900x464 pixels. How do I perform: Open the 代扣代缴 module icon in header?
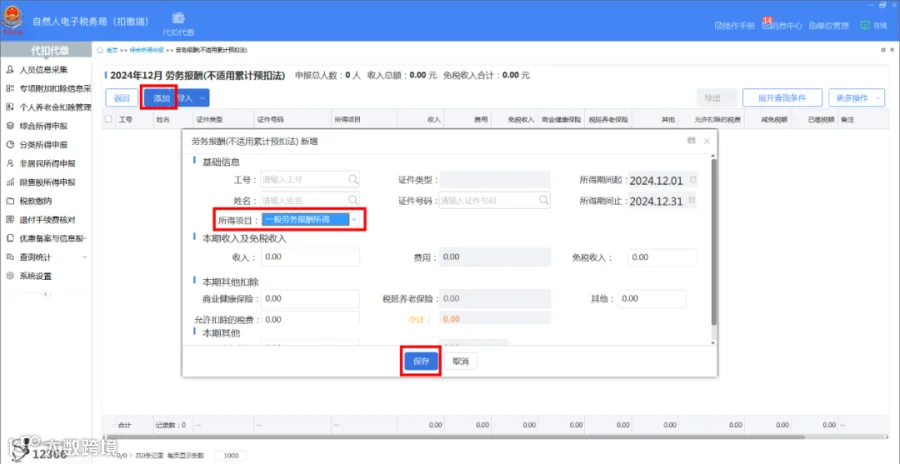[x=179, y=18]
